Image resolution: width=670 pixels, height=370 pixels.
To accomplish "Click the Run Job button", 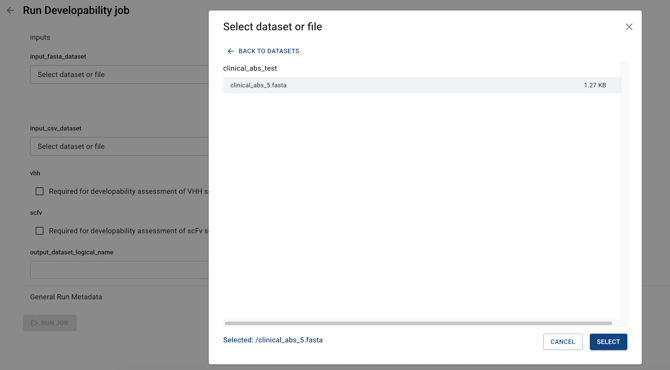I will click(50, 323).
